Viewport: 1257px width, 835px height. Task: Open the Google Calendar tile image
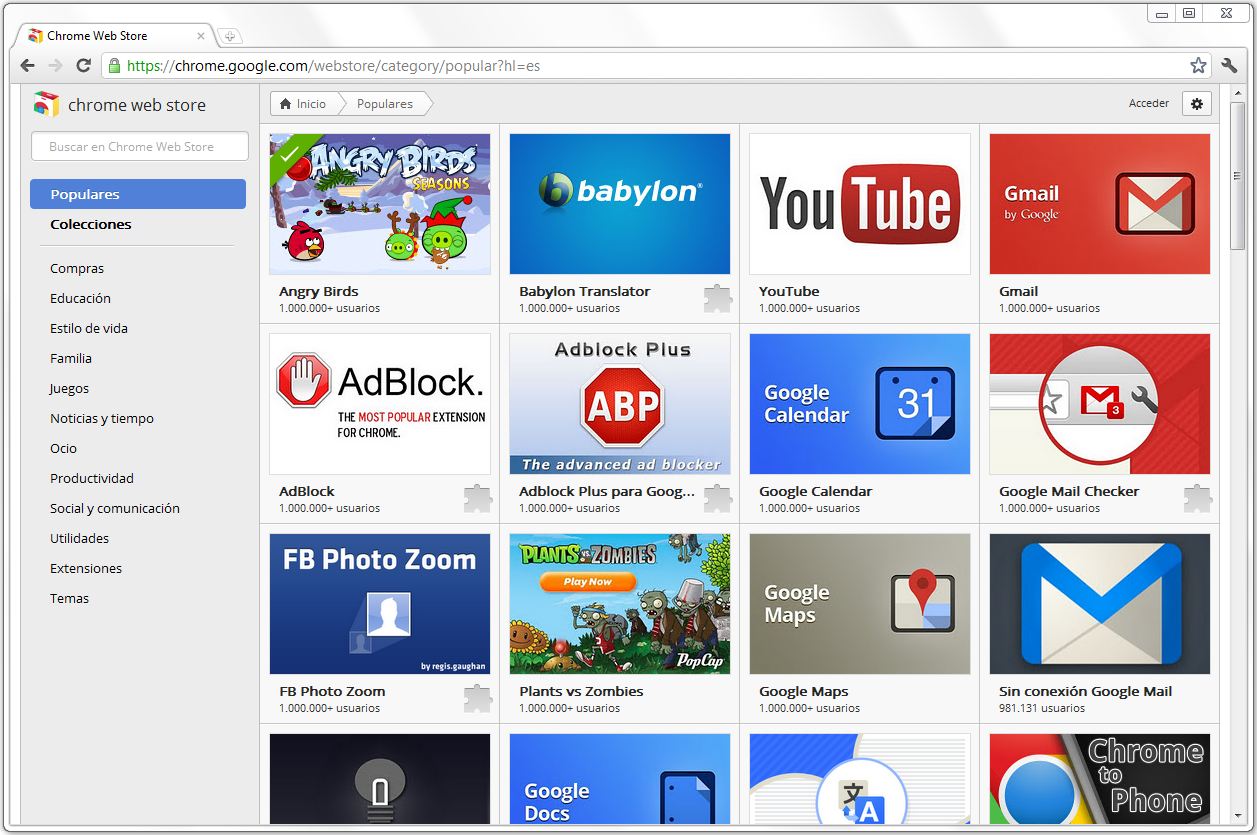point(860,404)
